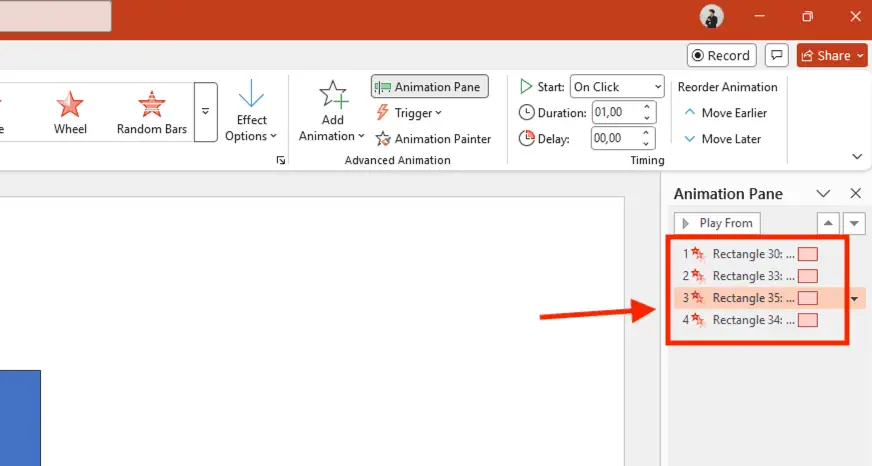Click Move Later reorder arrow
The image size is (872, 466).
click(x=722, y=139)
